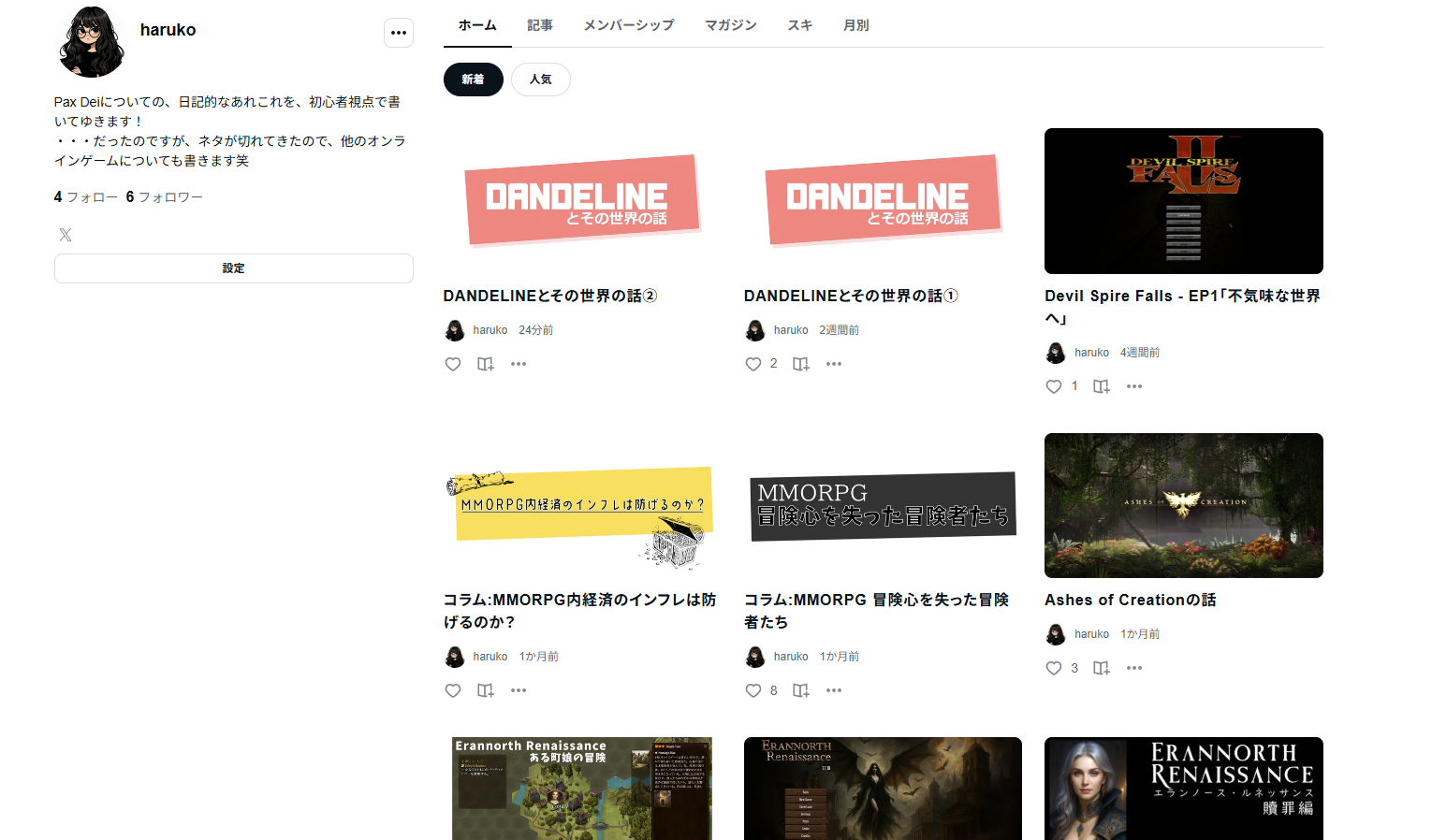1432x840 pixels.
Task: Open more options menu on Ashes of Creation post
Action: click(1134, 668)
